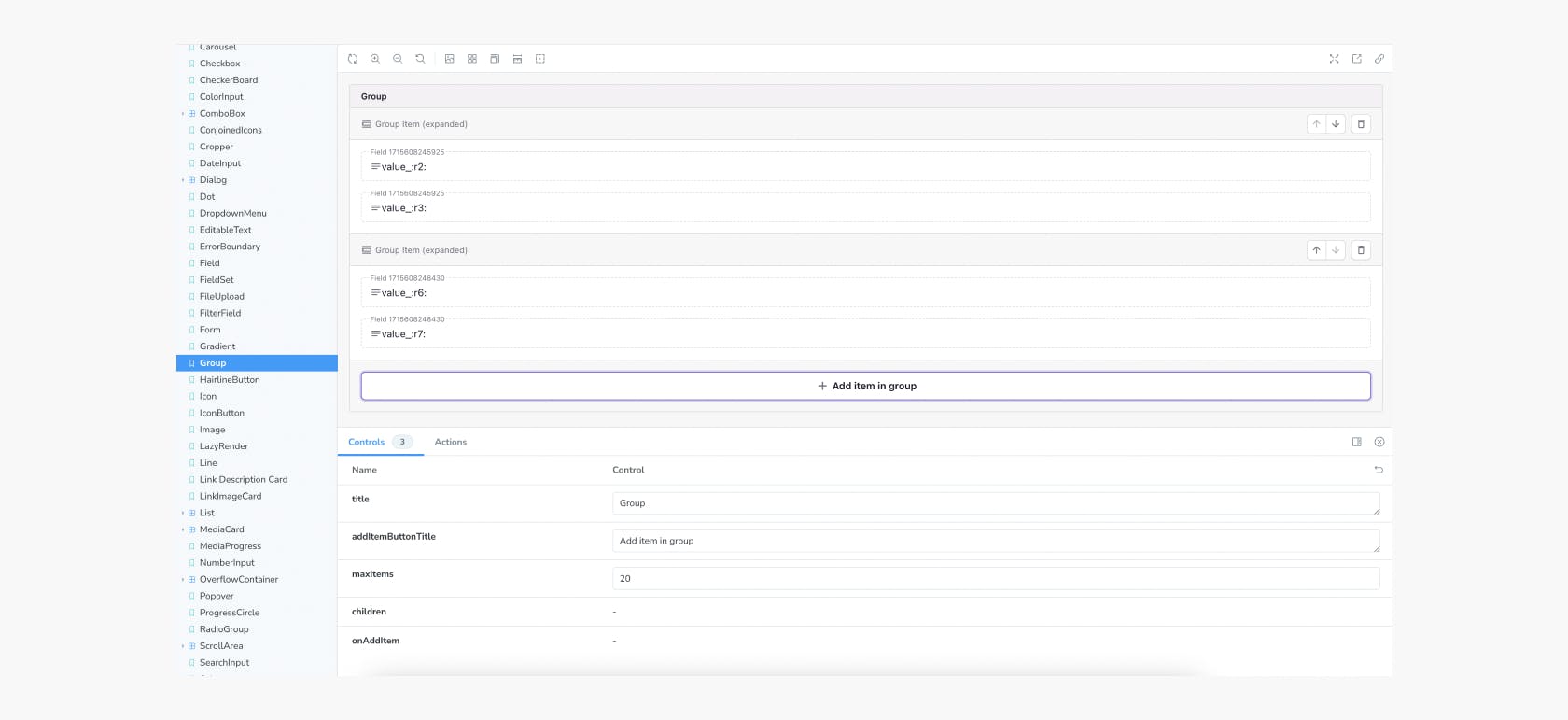Image resolution: width=1568 pixels, height=720 pixels.
Task: Hide the addons panel
Action: point(1379,442)
